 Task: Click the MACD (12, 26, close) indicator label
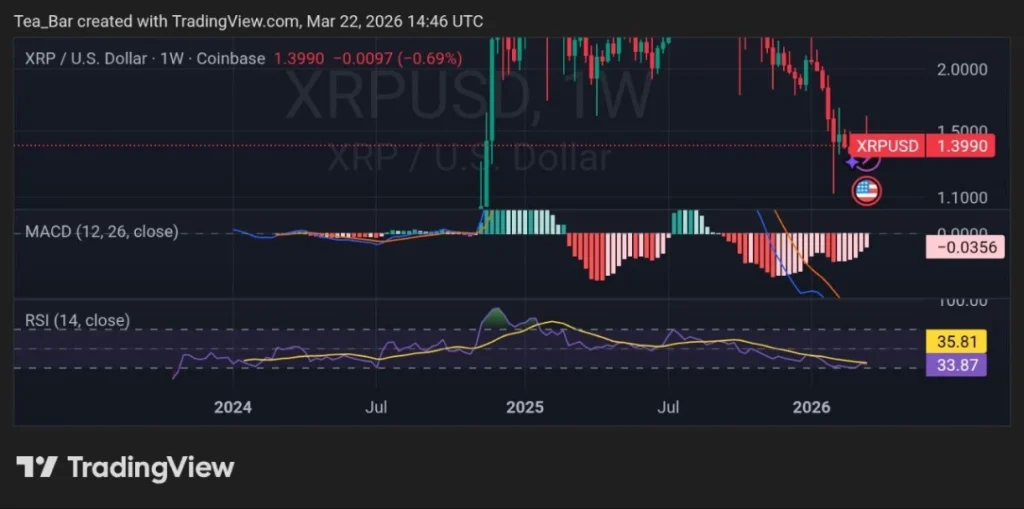pyautogui.click(x=101, y=231)
